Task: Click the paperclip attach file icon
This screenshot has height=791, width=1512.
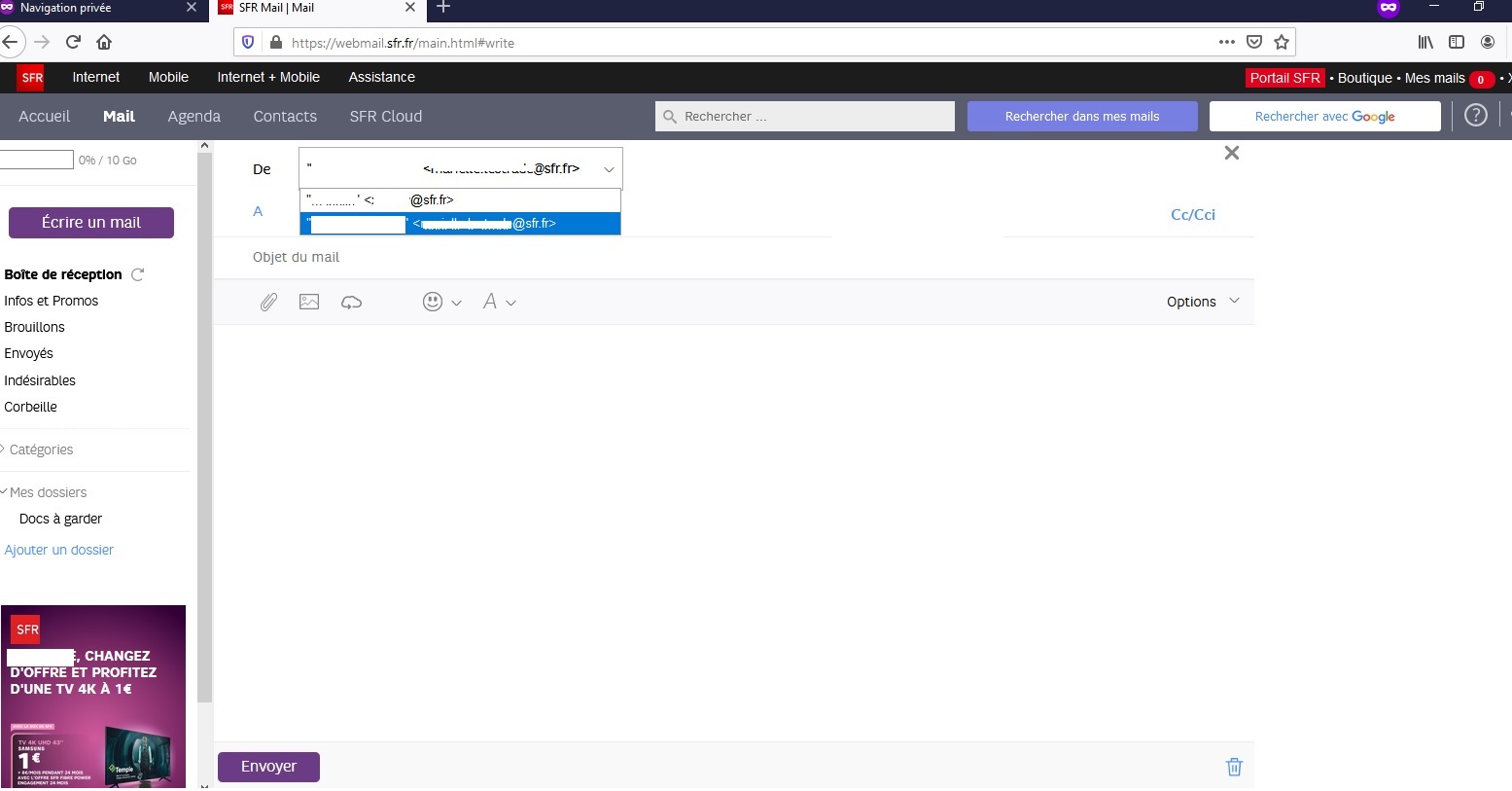Action: 268,303
